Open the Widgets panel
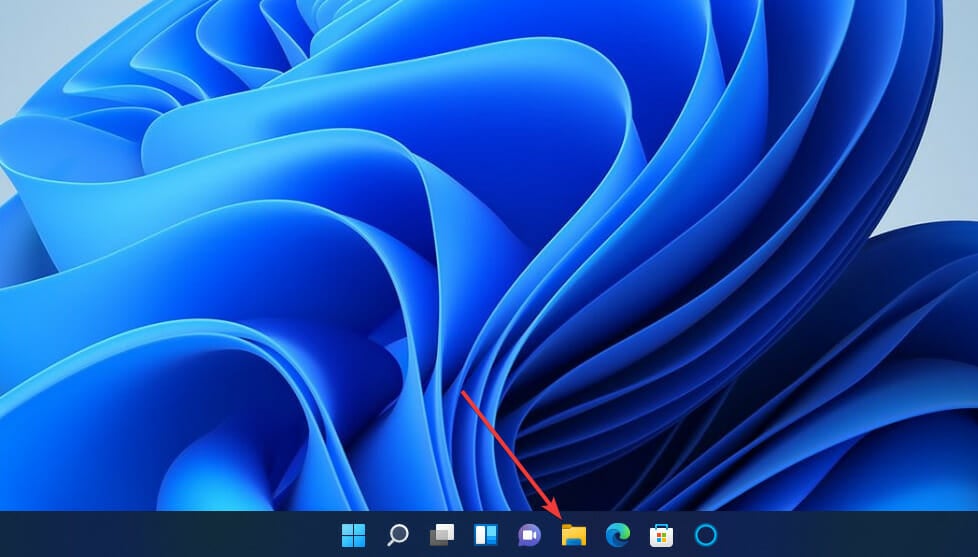Image resolution: width=978 pixels, height=557 pixels. pos(485,535)
